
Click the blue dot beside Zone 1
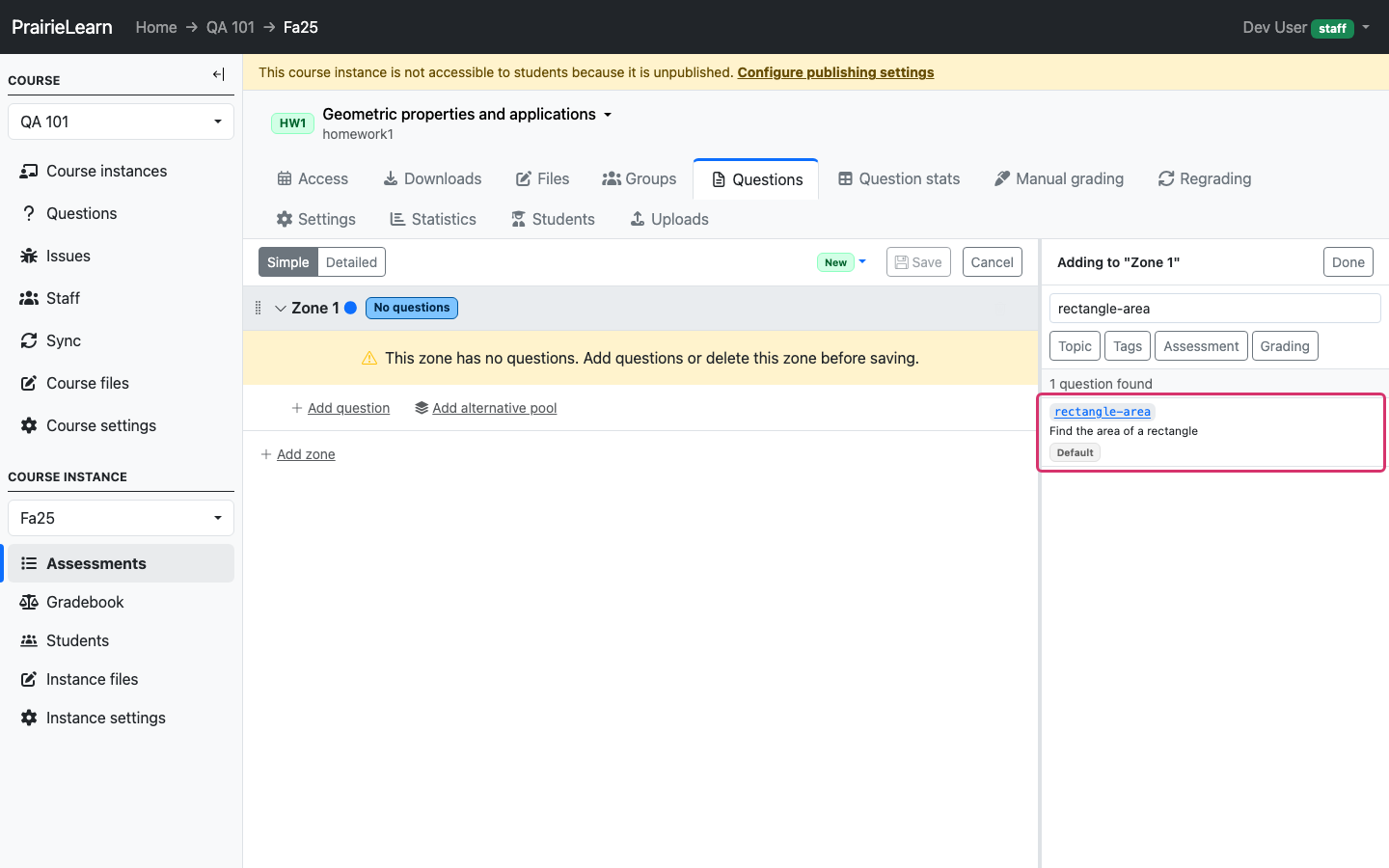(351, 308)
